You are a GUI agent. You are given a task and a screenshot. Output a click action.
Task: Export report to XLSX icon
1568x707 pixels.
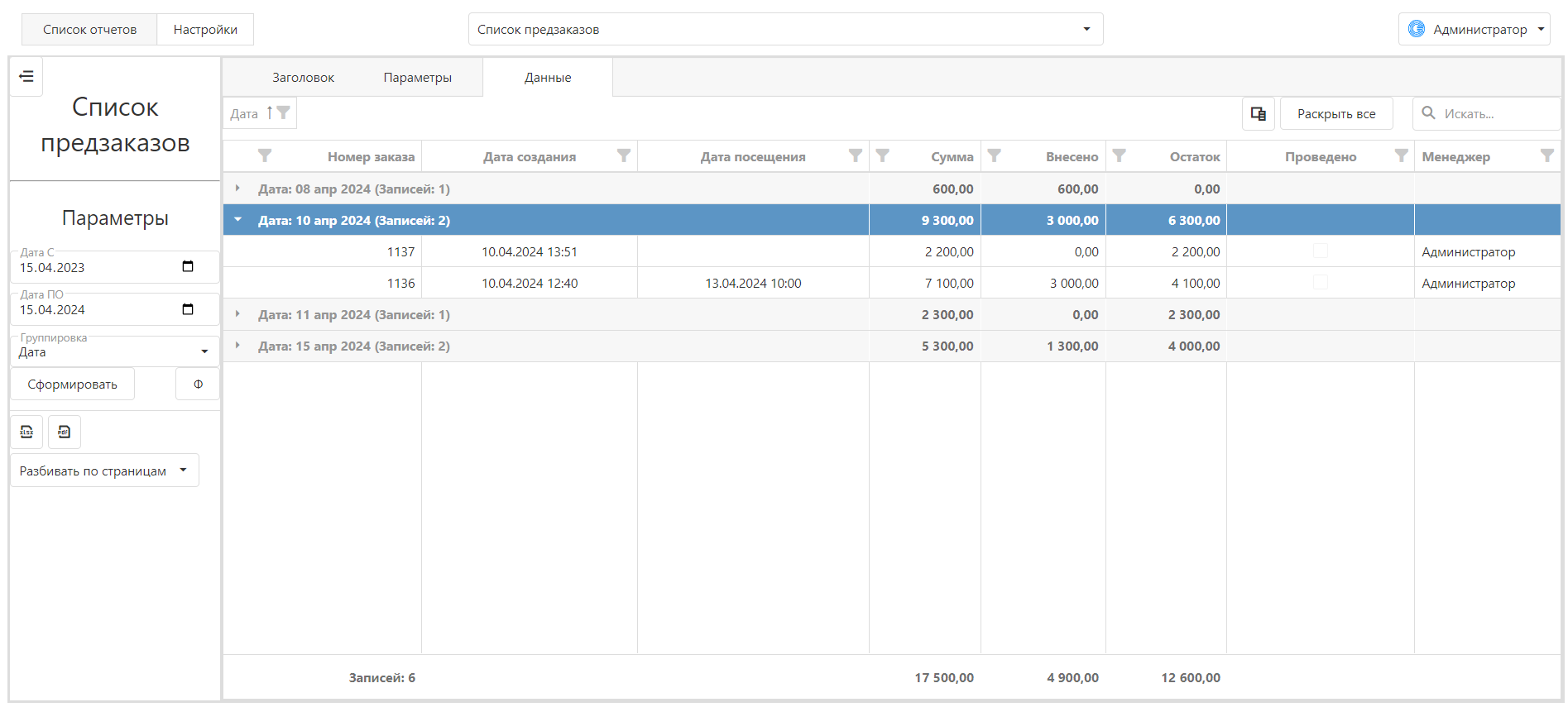[x=26, y=432]
